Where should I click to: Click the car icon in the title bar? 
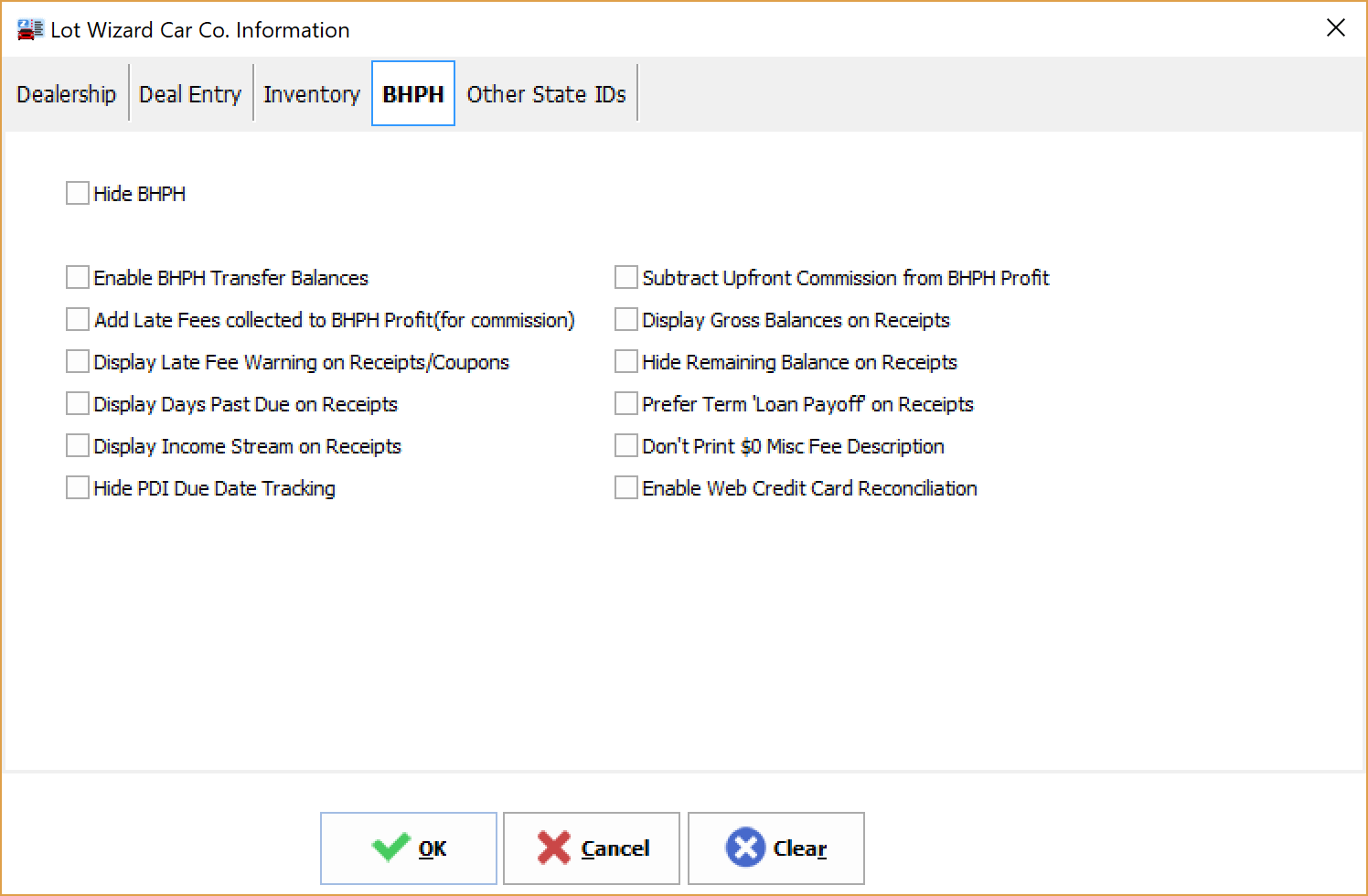tap(28, 27)
